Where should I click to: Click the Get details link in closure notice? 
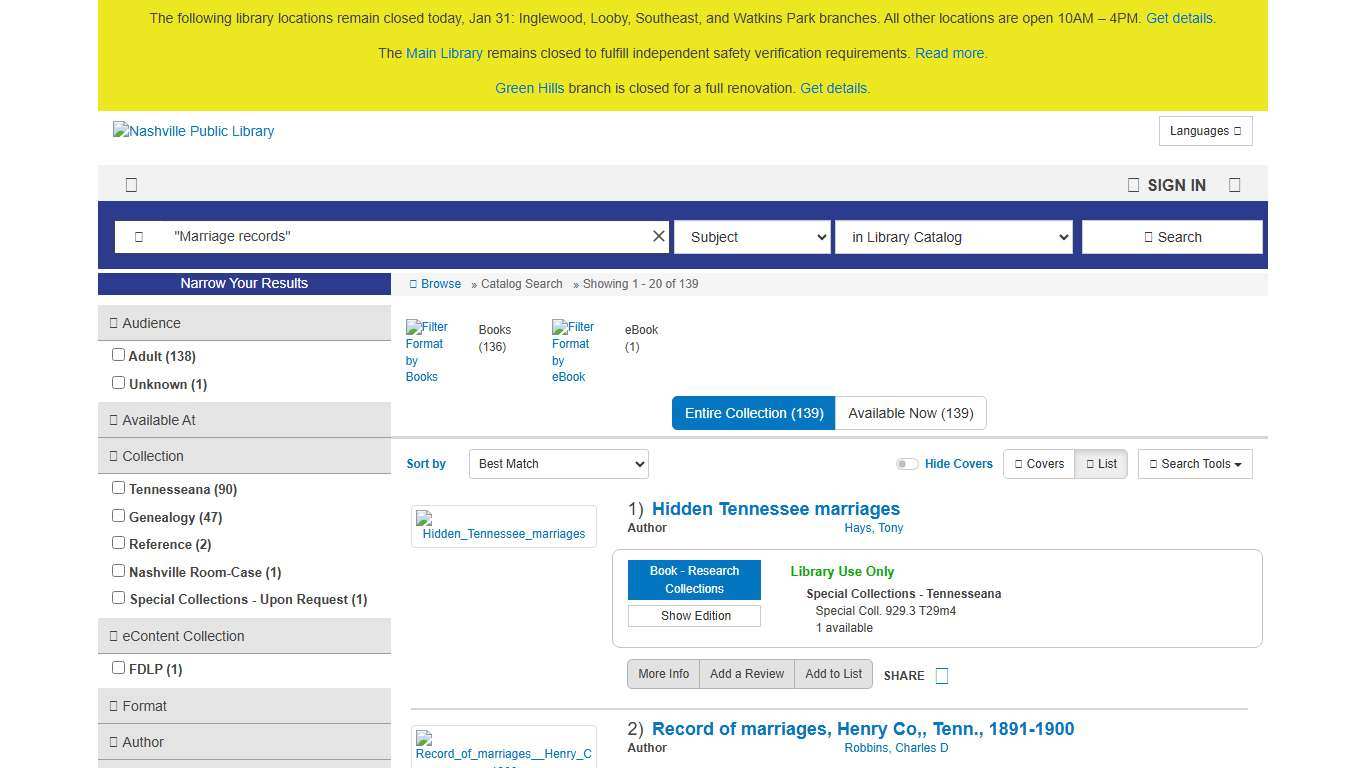(1178, 18)
